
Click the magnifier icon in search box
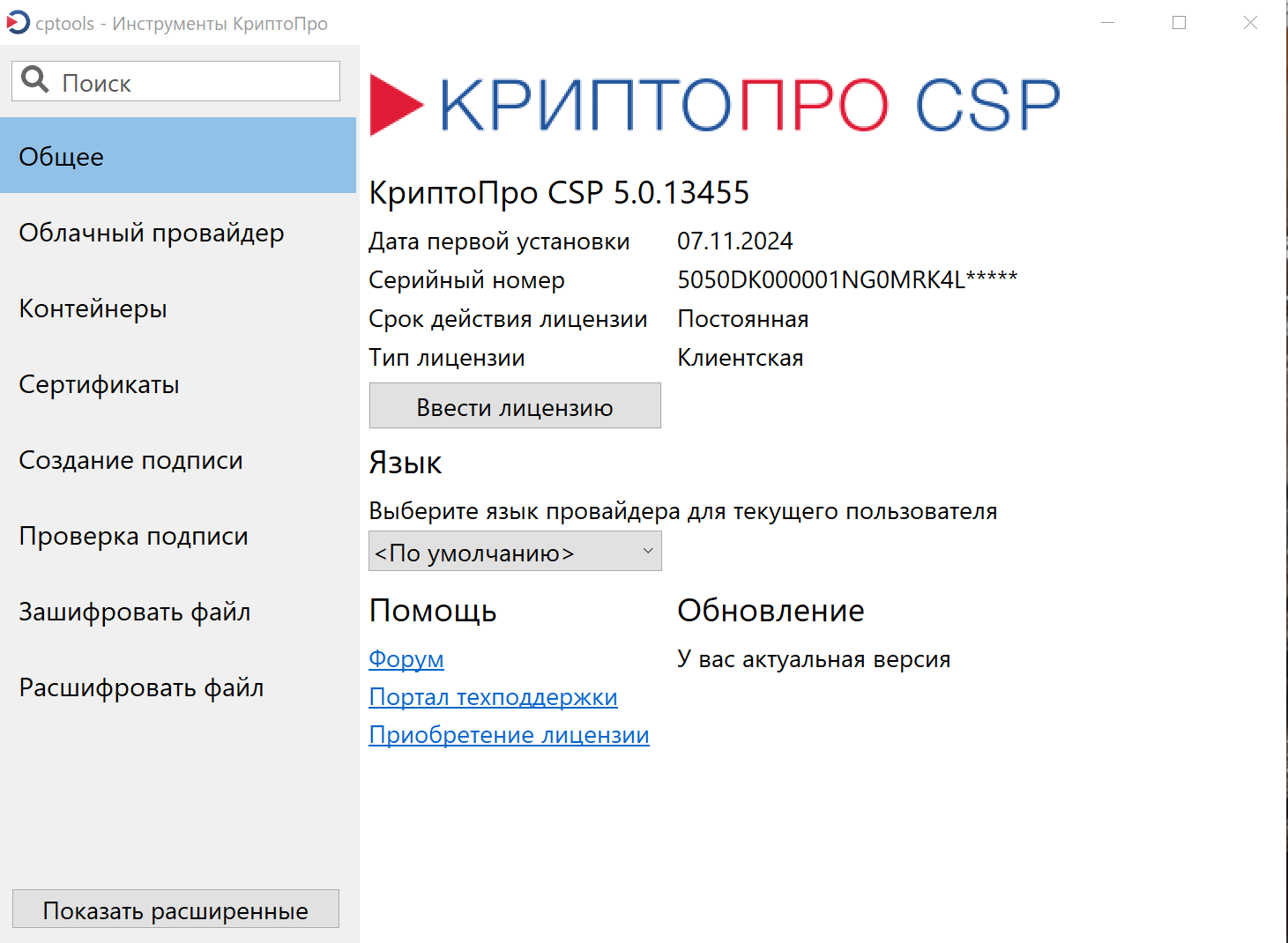point(35,80)
